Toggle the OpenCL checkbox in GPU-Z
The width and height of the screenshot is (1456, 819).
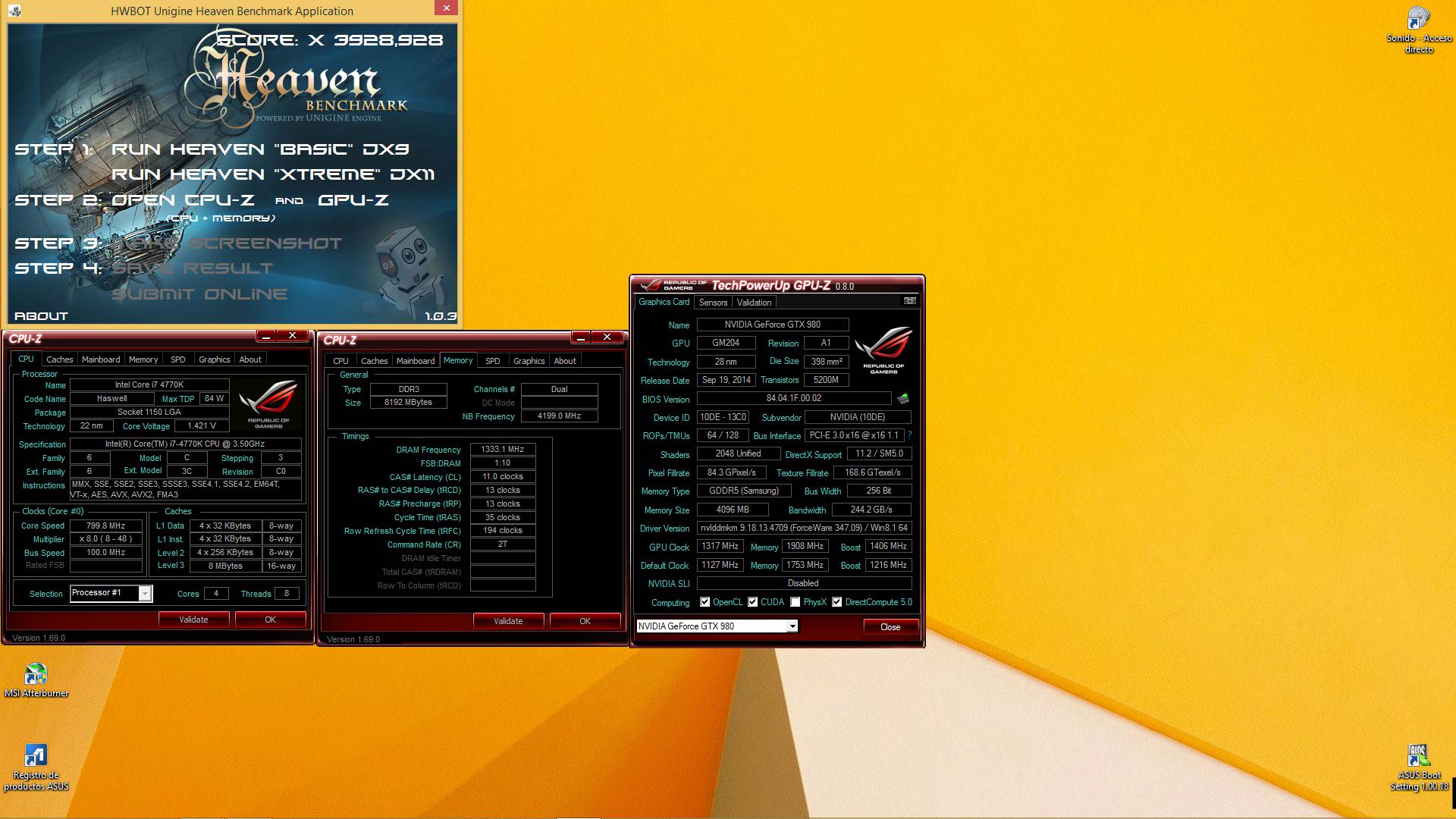(704, 602)
